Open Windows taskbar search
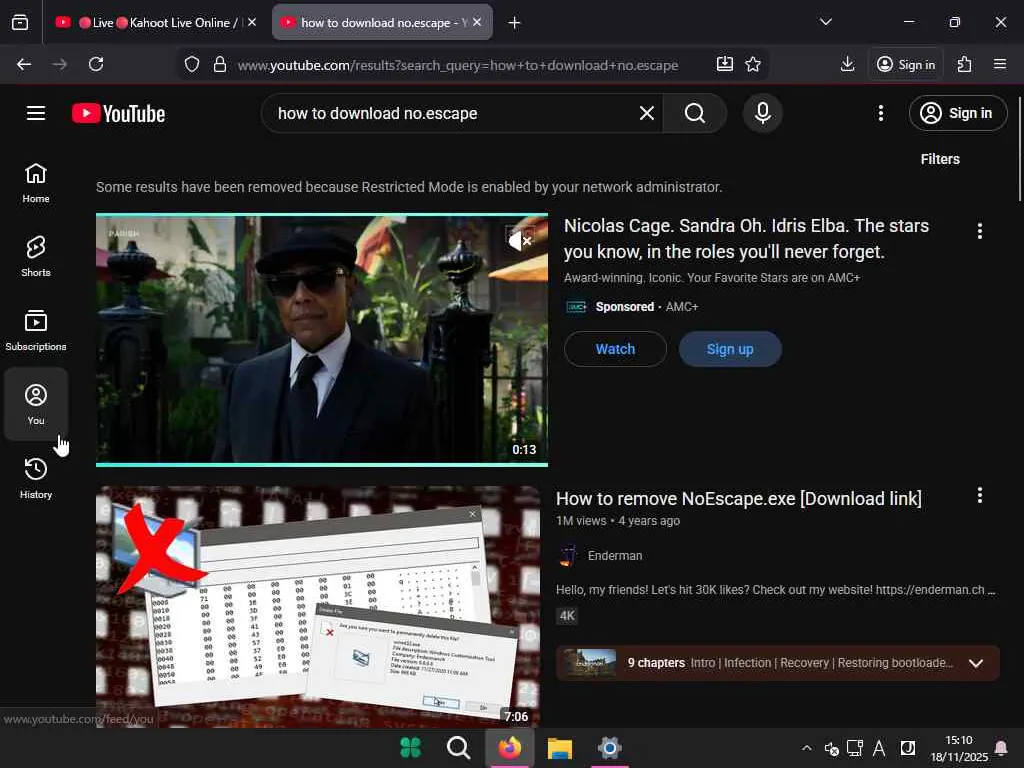Screen dimensions: 1024x768 [458, 748]
